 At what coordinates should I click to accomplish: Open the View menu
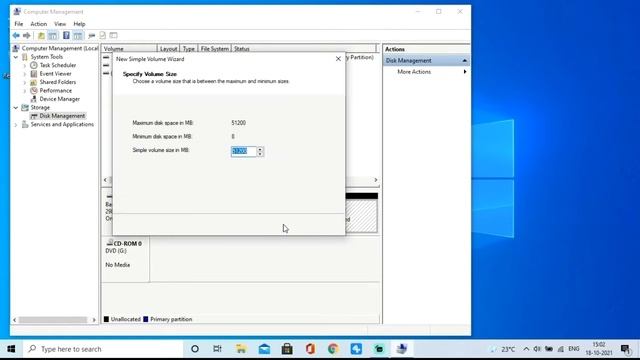click(60, 24)
